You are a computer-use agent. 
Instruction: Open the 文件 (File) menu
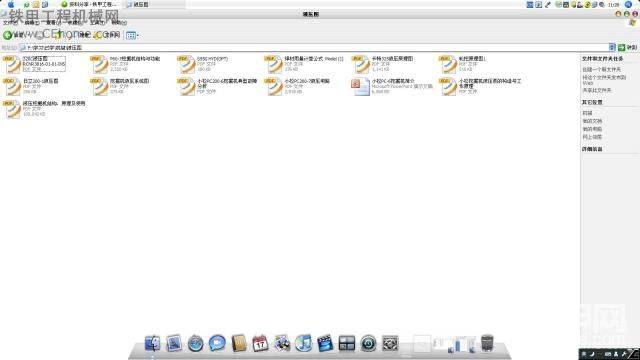(10, 23)
